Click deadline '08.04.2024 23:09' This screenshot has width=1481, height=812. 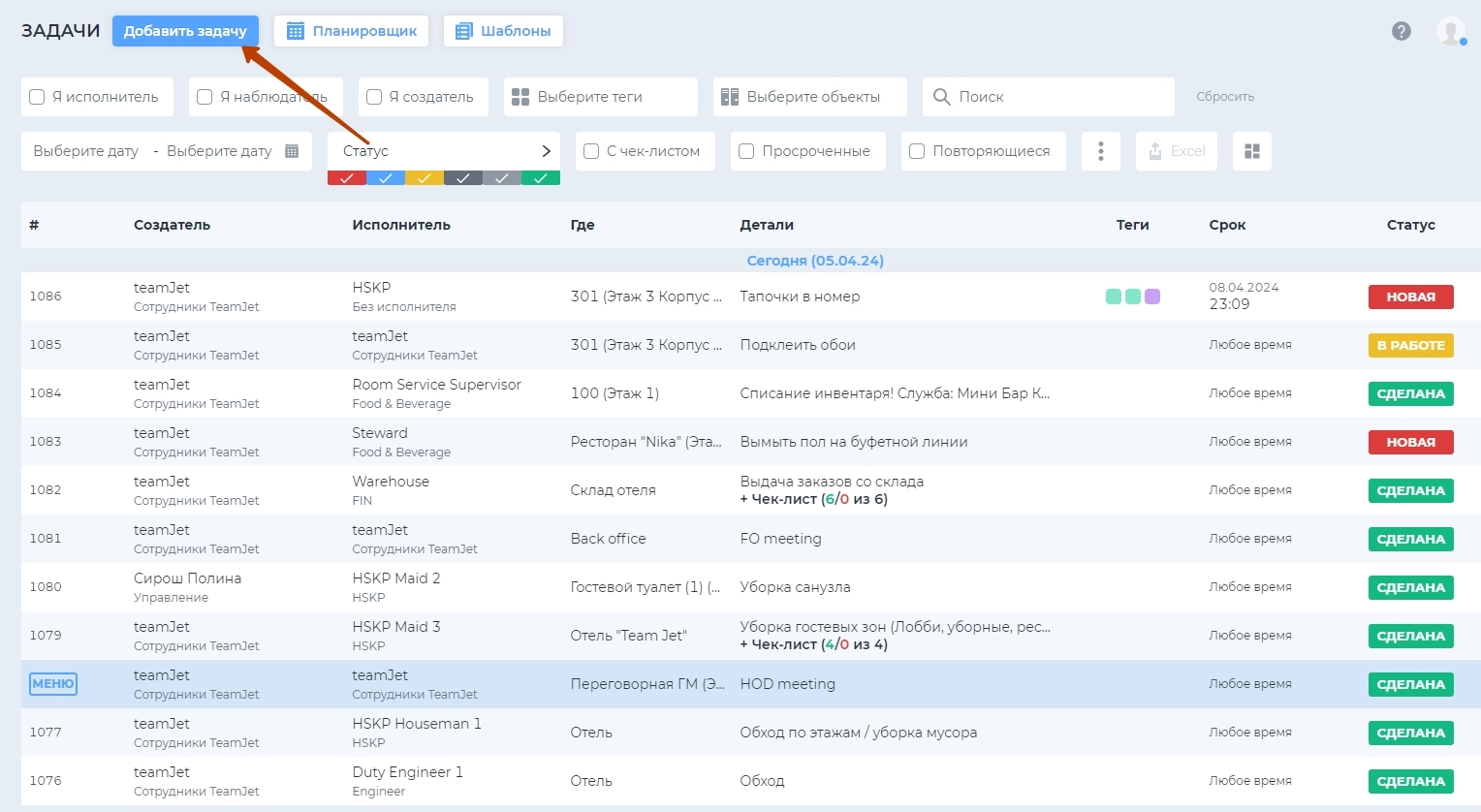1244,297
